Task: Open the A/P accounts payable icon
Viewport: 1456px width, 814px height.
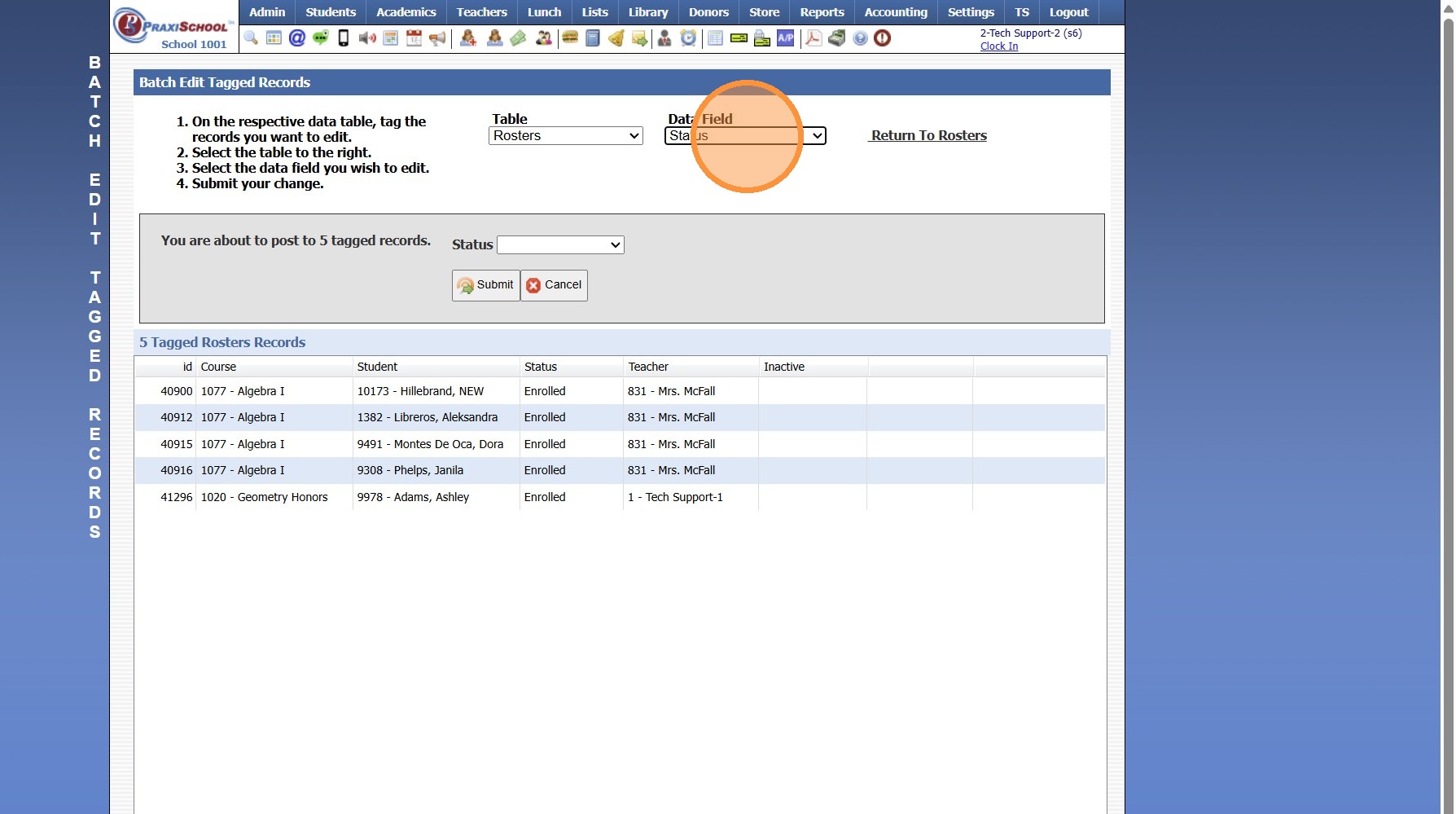Action: tap(786, 38)
